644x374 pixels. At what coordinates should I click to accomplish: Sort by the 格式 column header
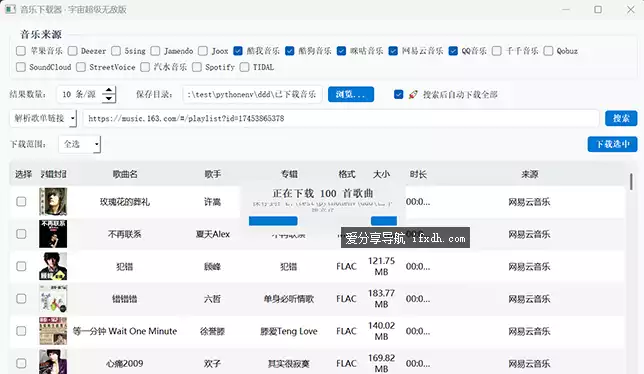(347, 174)
